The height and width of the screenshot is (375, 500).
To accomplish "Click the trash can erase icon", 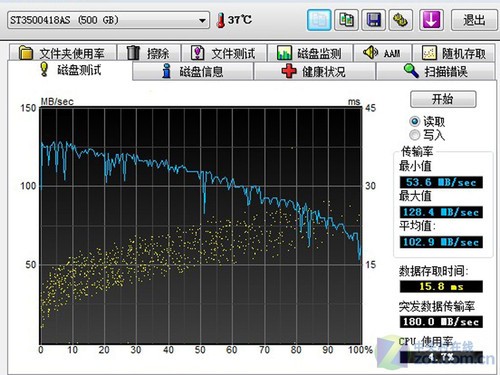I will (x=133, y=53).
